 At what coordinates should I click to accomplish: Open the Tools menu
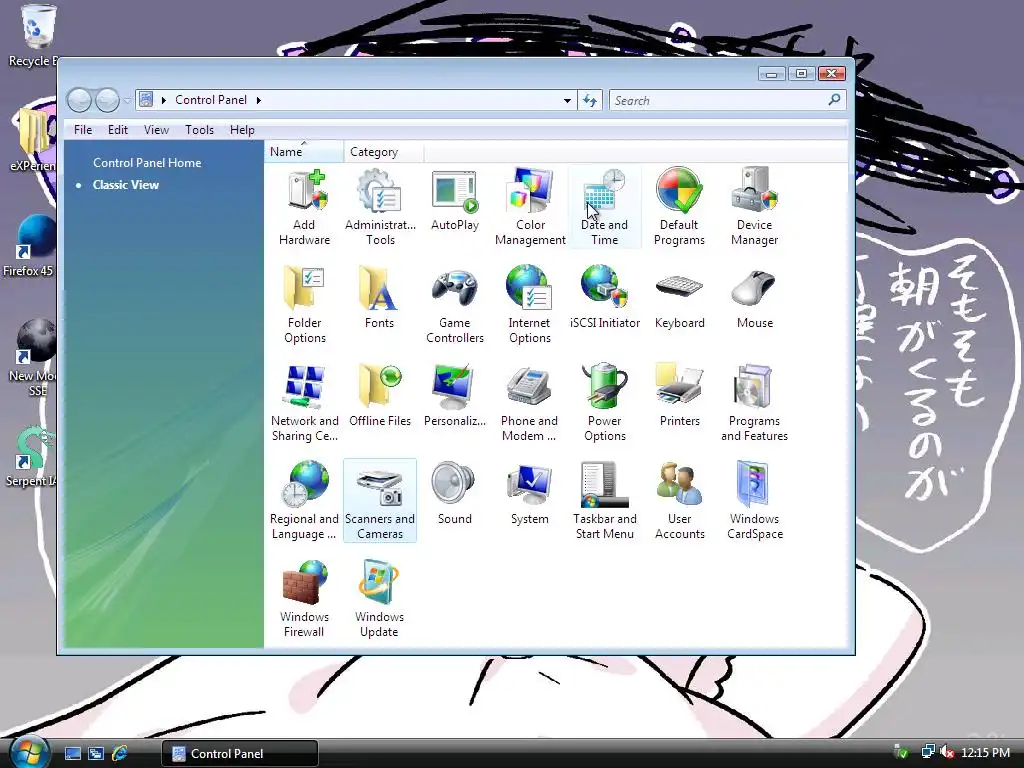click(199, 129)
